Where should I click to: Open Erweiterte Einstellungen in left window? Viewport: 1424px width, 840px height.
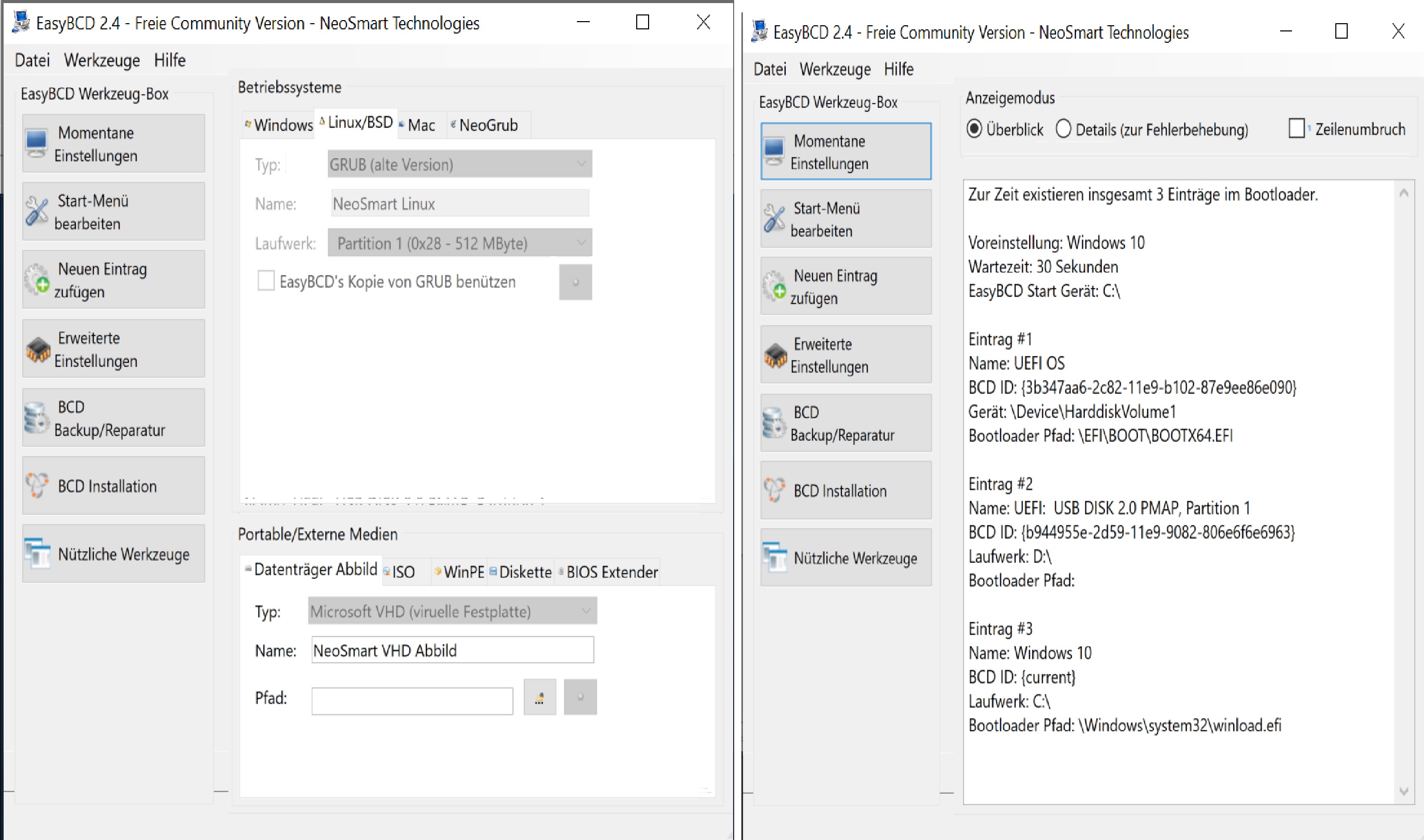coord(113,349)
